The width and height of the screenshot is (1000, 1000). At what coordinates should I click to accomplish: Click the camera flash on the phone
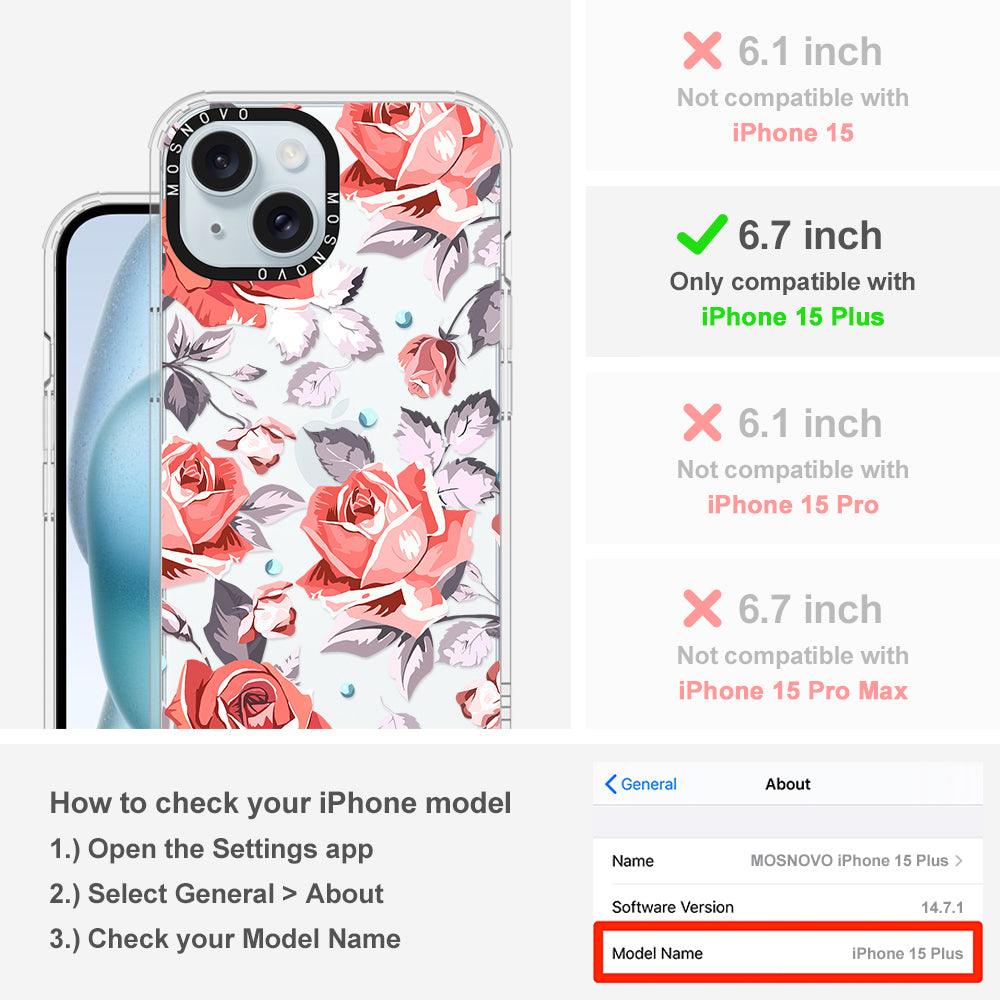(290, 153)
